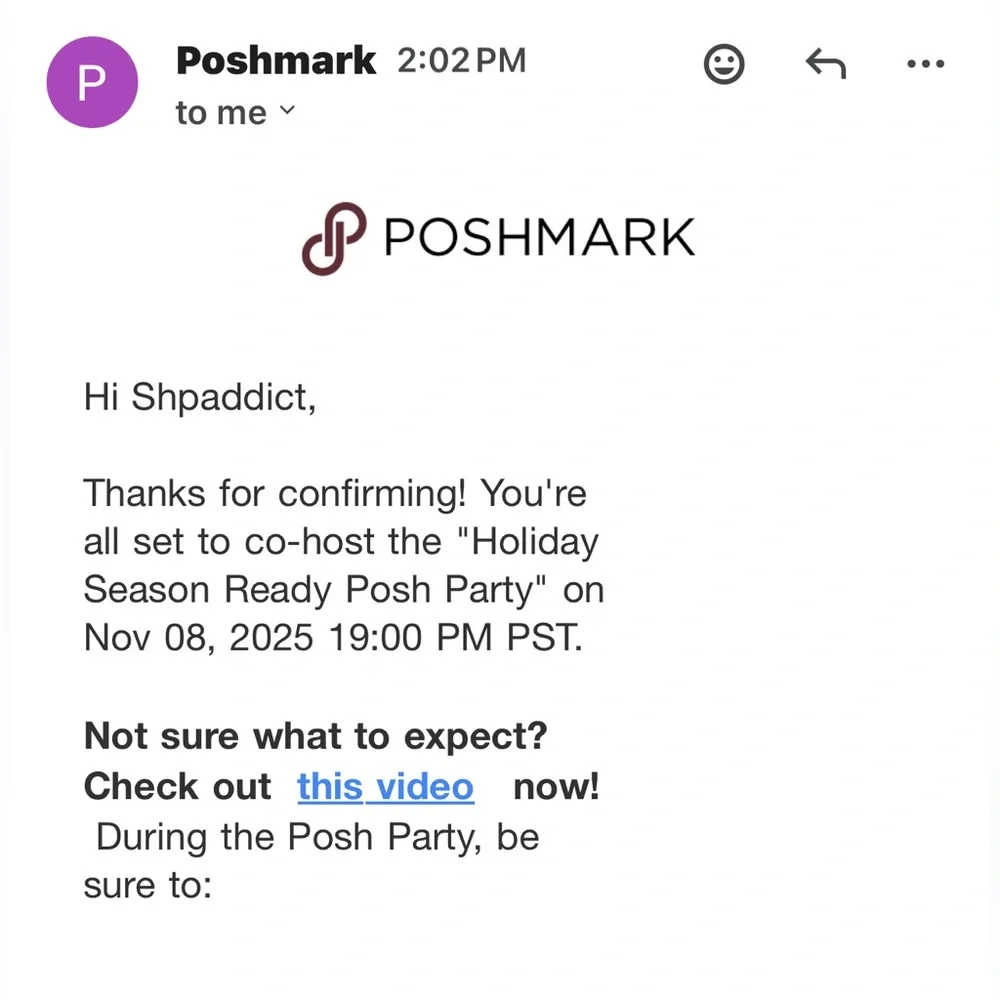
Task: Click the POSHMARK wordmark in the banner
Action: coord(539,238)
